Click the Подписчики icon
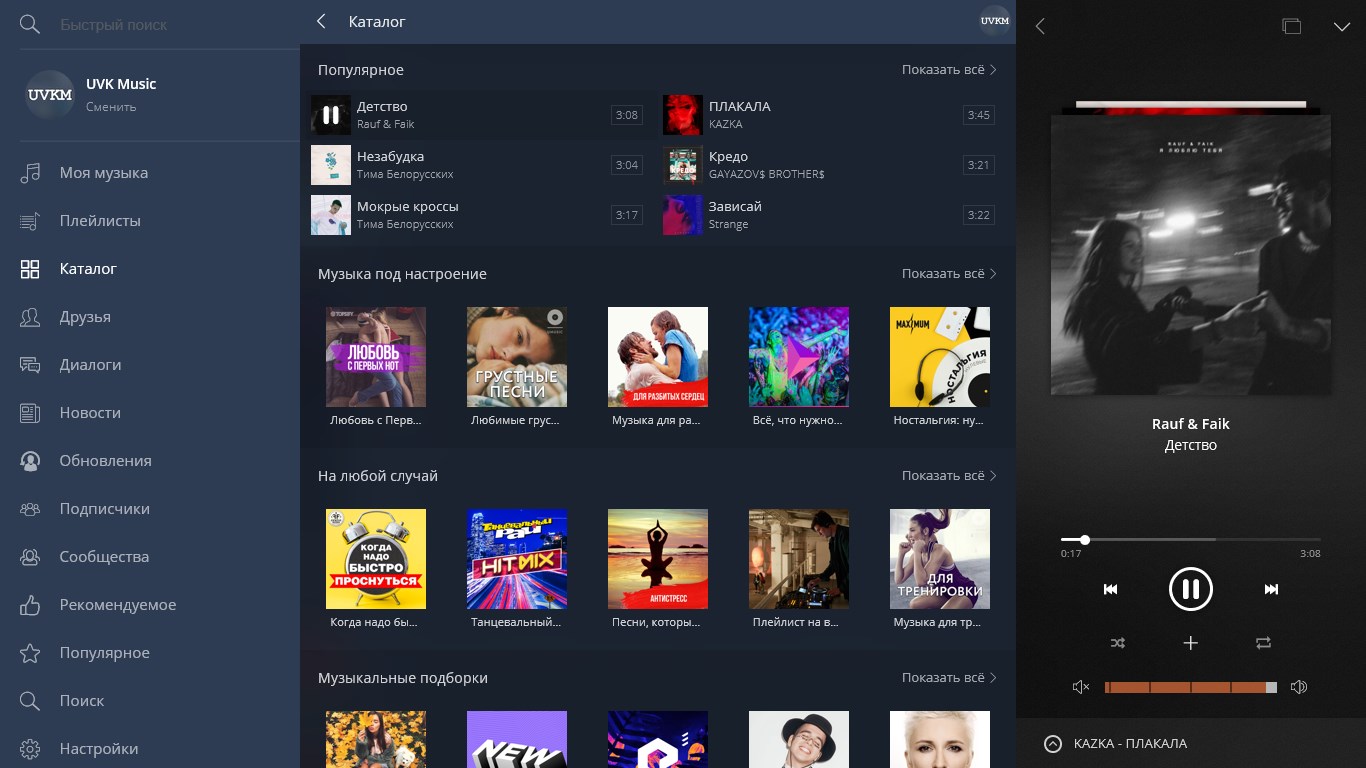The width and height of the screenshot is (1366, 768). tap(30, 509)
